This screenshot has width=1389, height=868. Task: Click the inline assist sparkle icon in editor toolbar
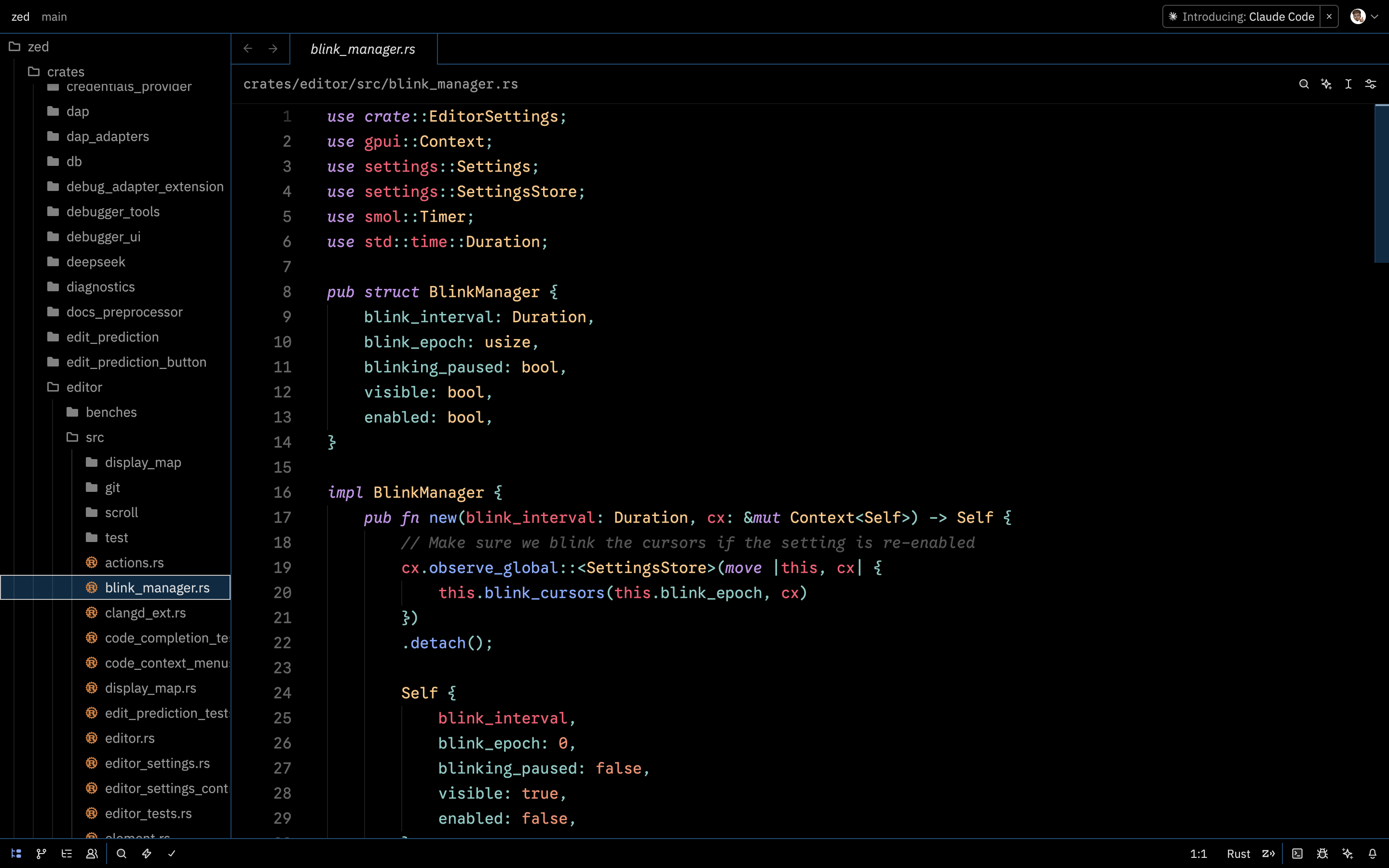(x=1326, y=84)
